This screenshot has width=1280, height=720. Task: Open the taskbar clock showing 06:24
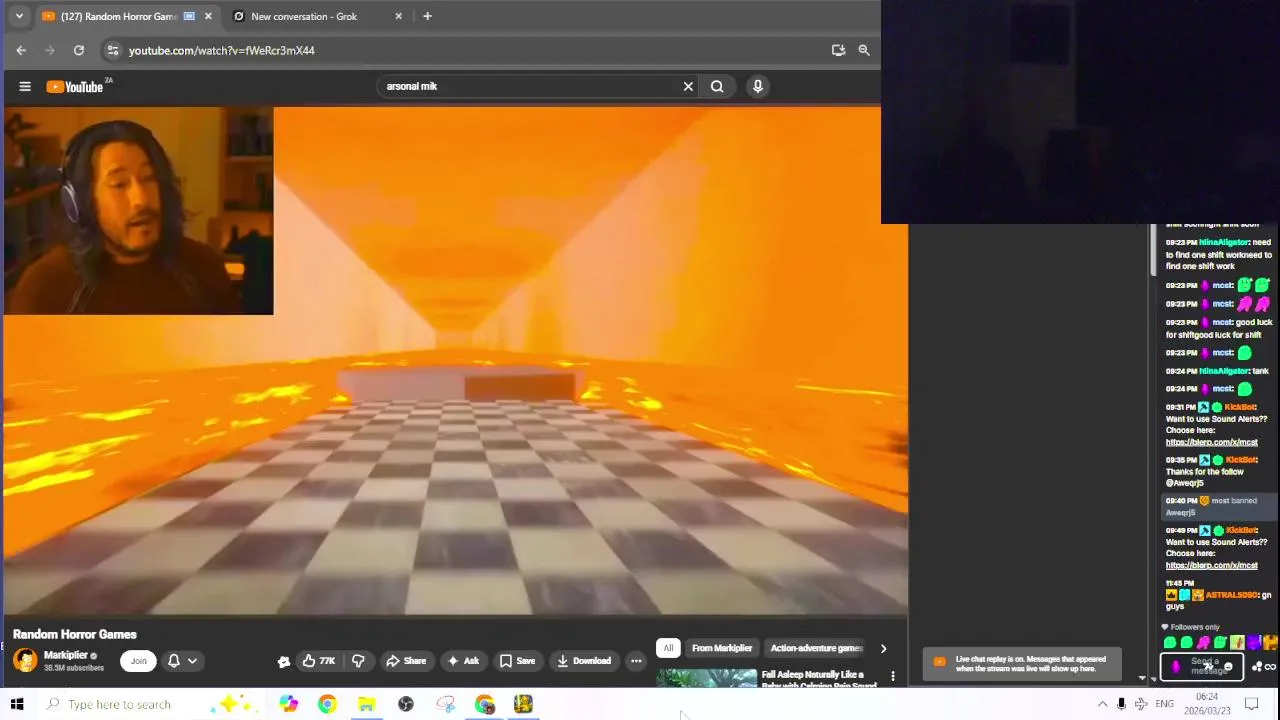(x=1207, y=704)
